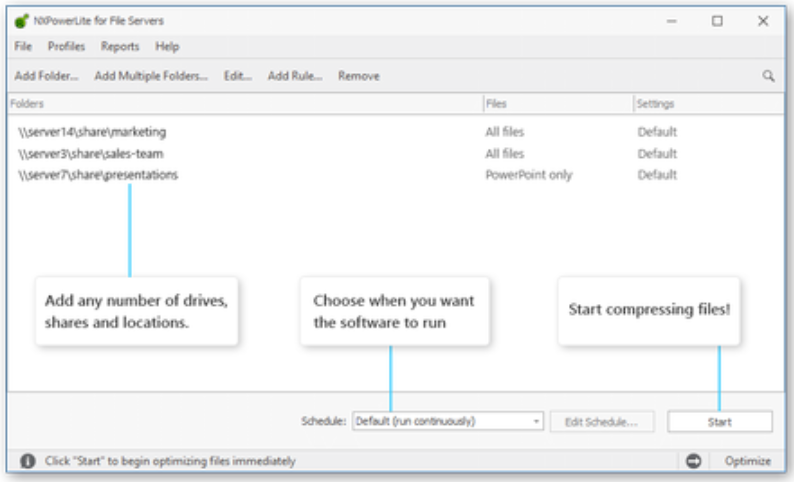794x482 pixels.
Task: Click 'Default' setting for marketing folder
Action: click(x=657, y=132)
